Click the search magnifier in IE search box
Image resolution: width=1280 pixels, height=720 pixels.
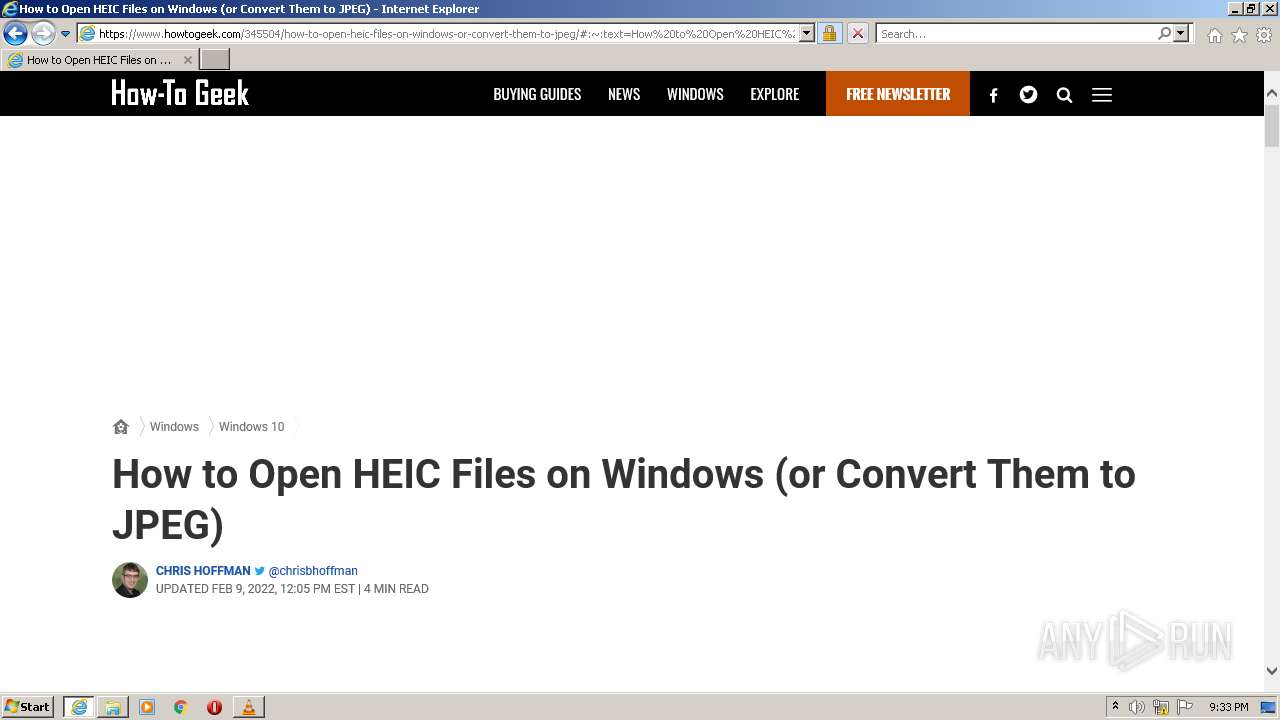coord(1164,34)
